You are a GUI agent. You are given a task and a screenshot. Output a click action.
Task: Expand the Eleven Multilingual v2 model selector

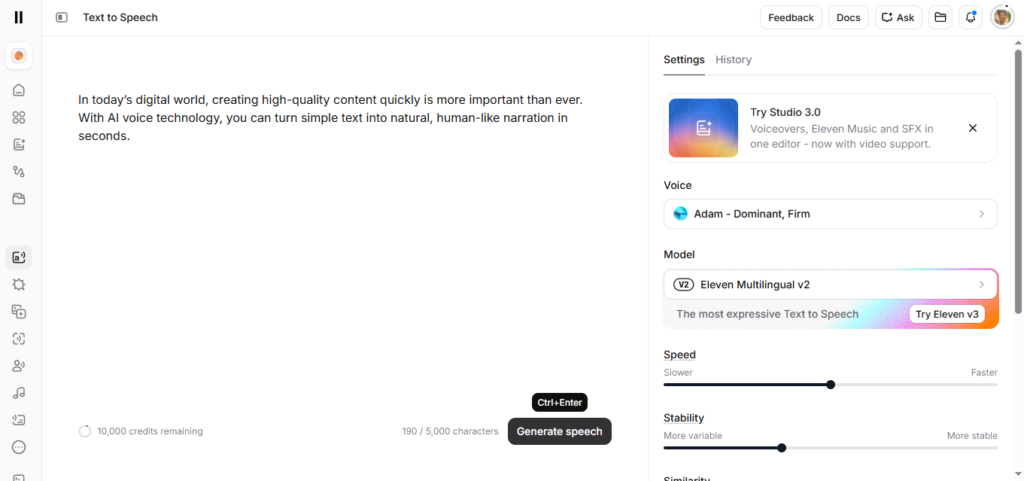point(830,284)
